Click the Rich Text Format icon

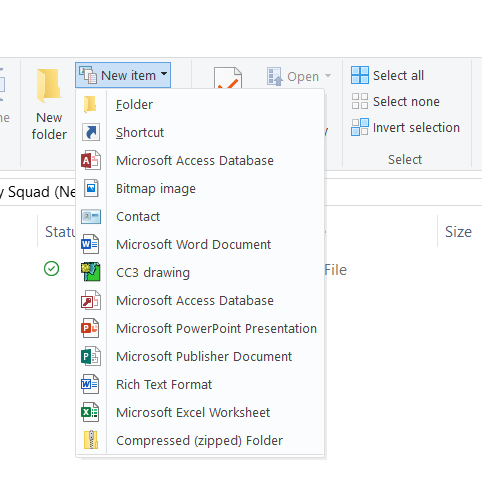(x=90, y=384)
